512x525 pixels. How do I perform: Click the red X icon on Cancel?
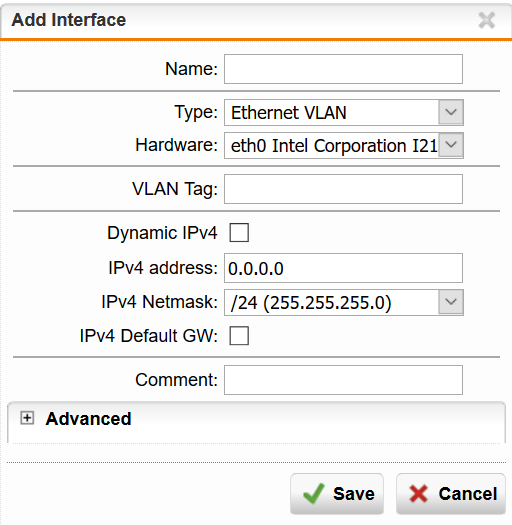tap(419, 494)
